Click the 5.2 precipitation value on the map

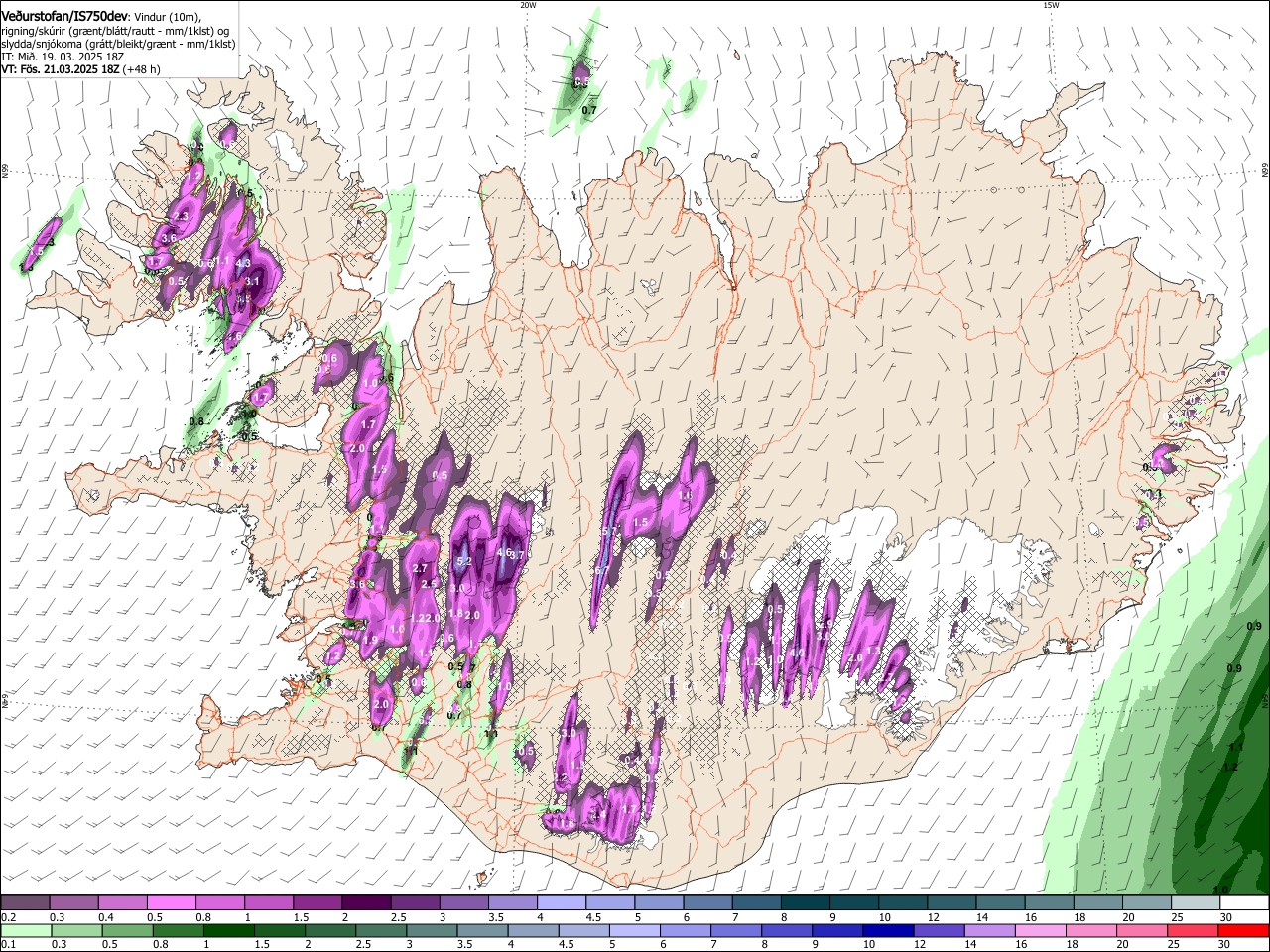point(463,561)
